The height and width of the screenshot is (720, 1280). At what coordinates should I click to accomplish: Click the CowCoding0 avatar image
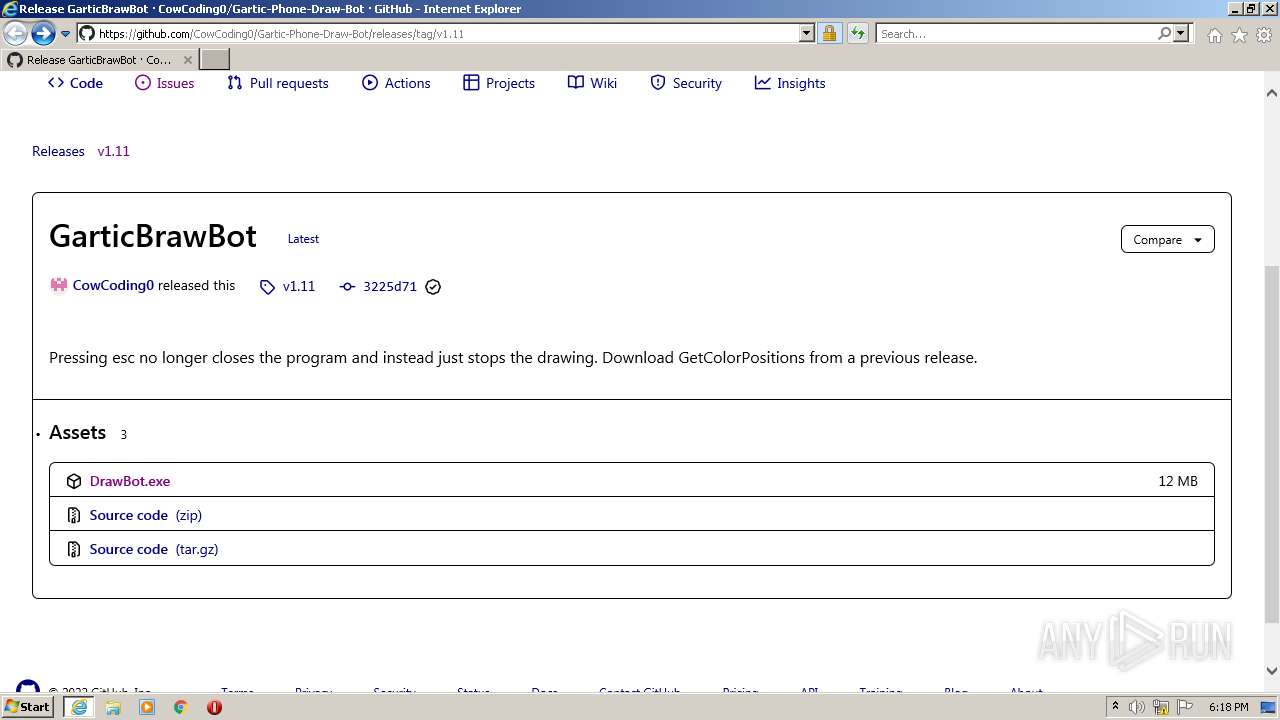point(59,285)
